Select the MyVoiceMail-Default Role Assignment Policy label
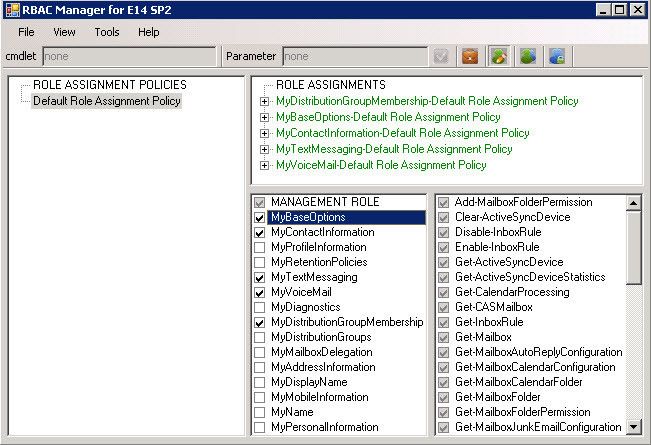651x445 pixels. [x=381, y=165]
